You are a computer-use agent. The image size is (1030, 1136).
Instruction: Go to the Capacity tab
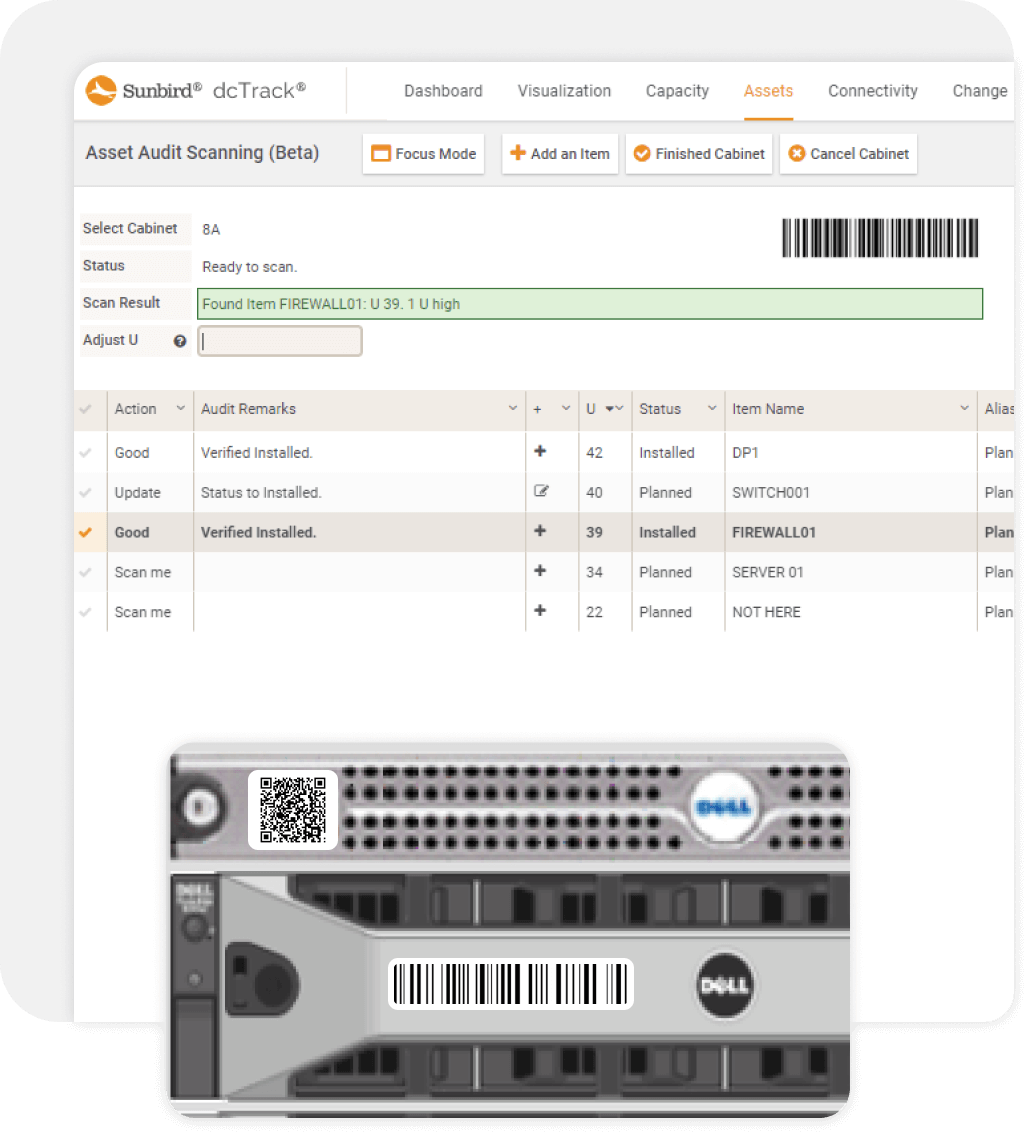point(677,91)
